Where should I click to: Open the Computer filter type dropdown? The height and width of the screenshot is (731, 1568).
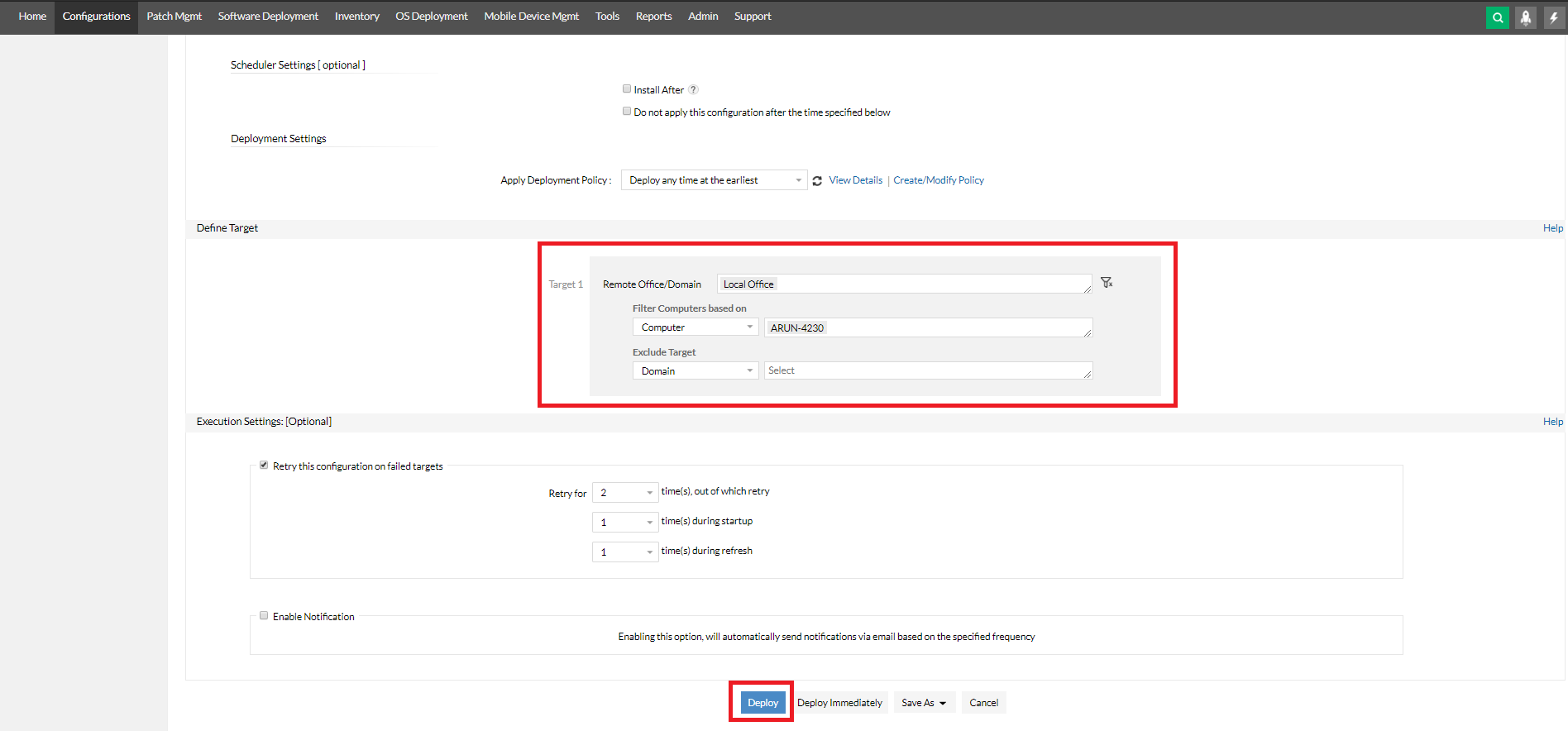(x=696, y=327)
